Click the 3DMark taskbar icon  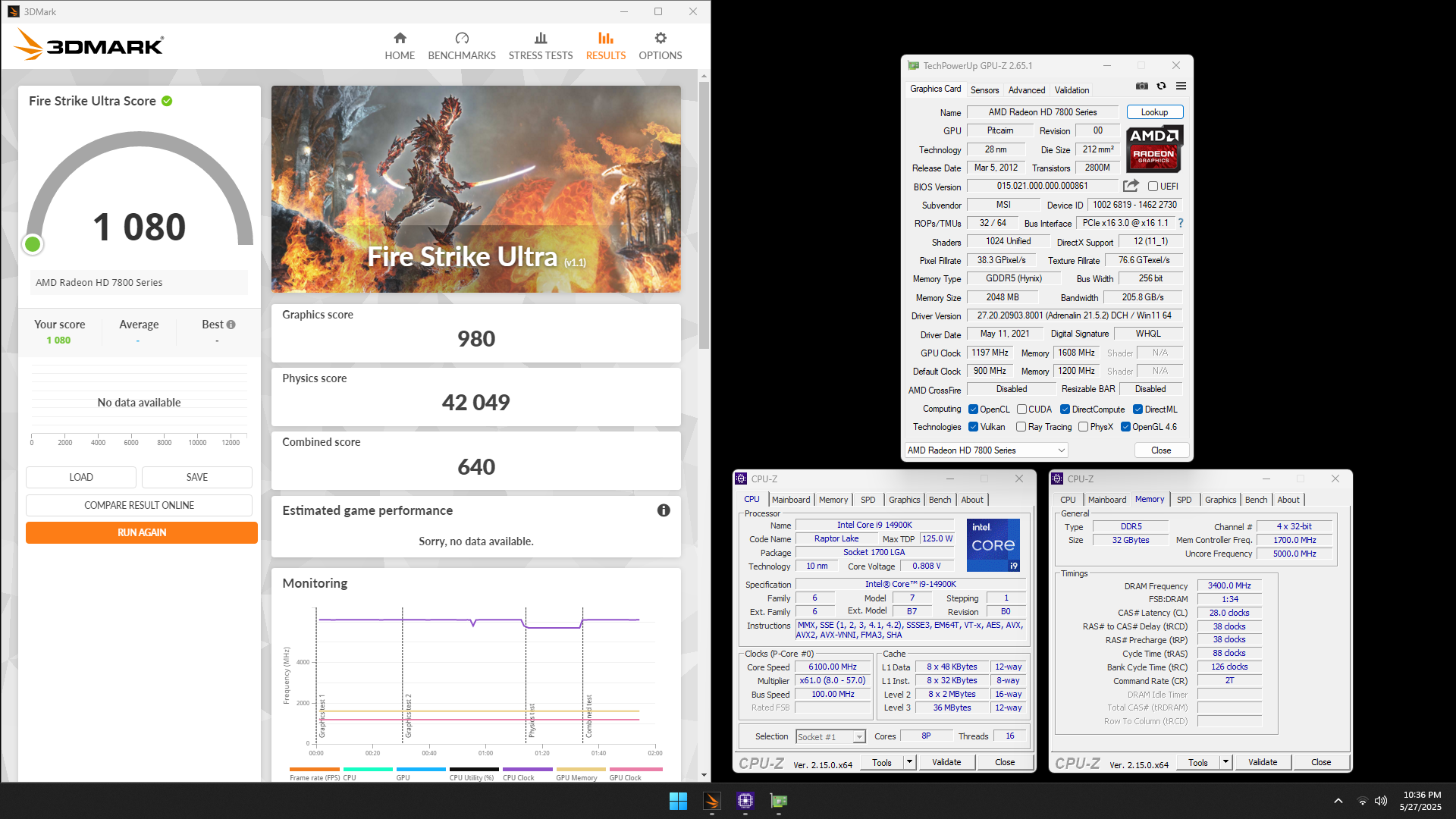[711, 801]
